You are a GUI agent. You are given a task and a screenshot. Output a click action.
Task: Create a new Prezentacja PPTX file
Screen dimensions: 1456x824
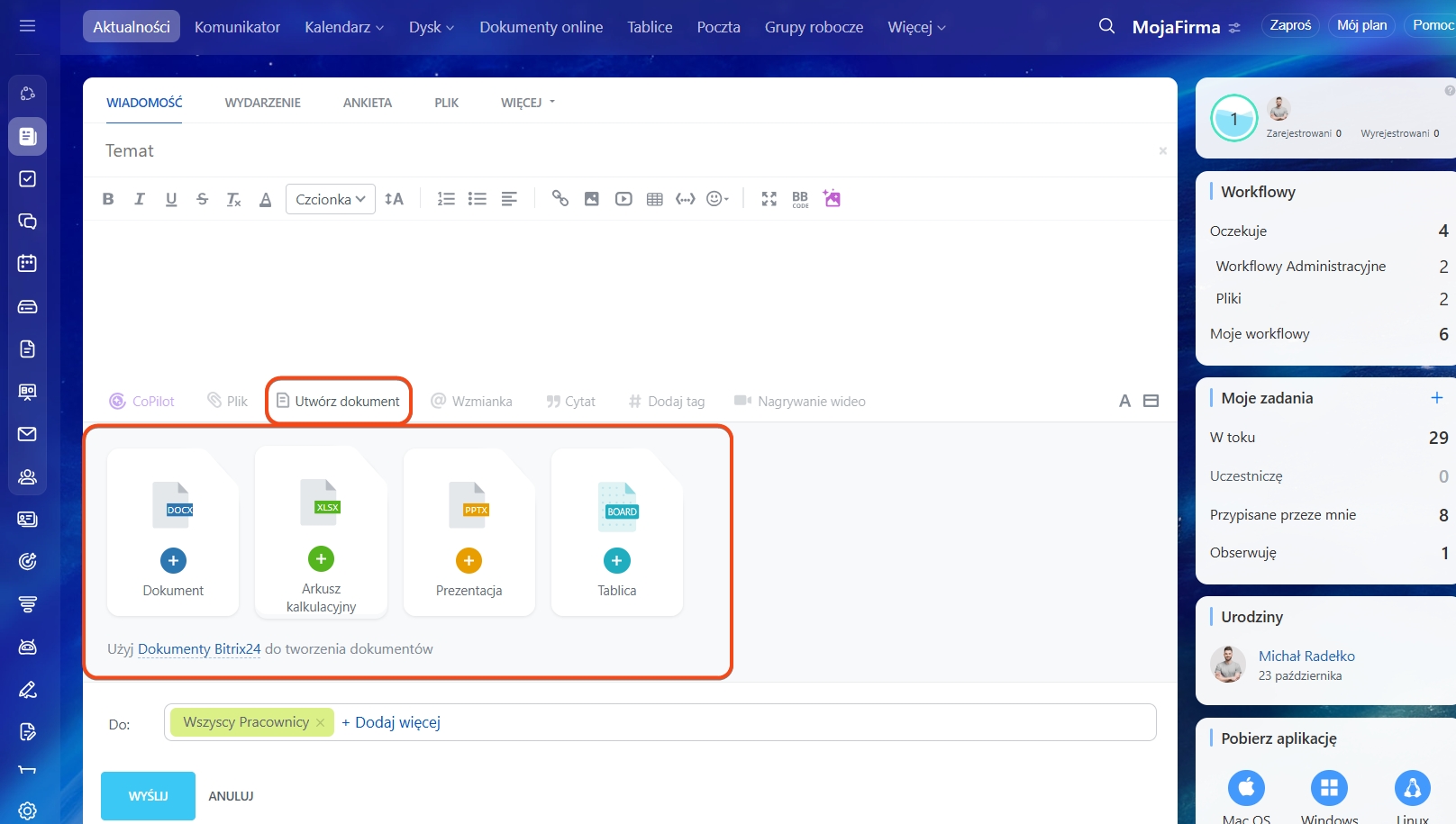(x=469, y=560)
